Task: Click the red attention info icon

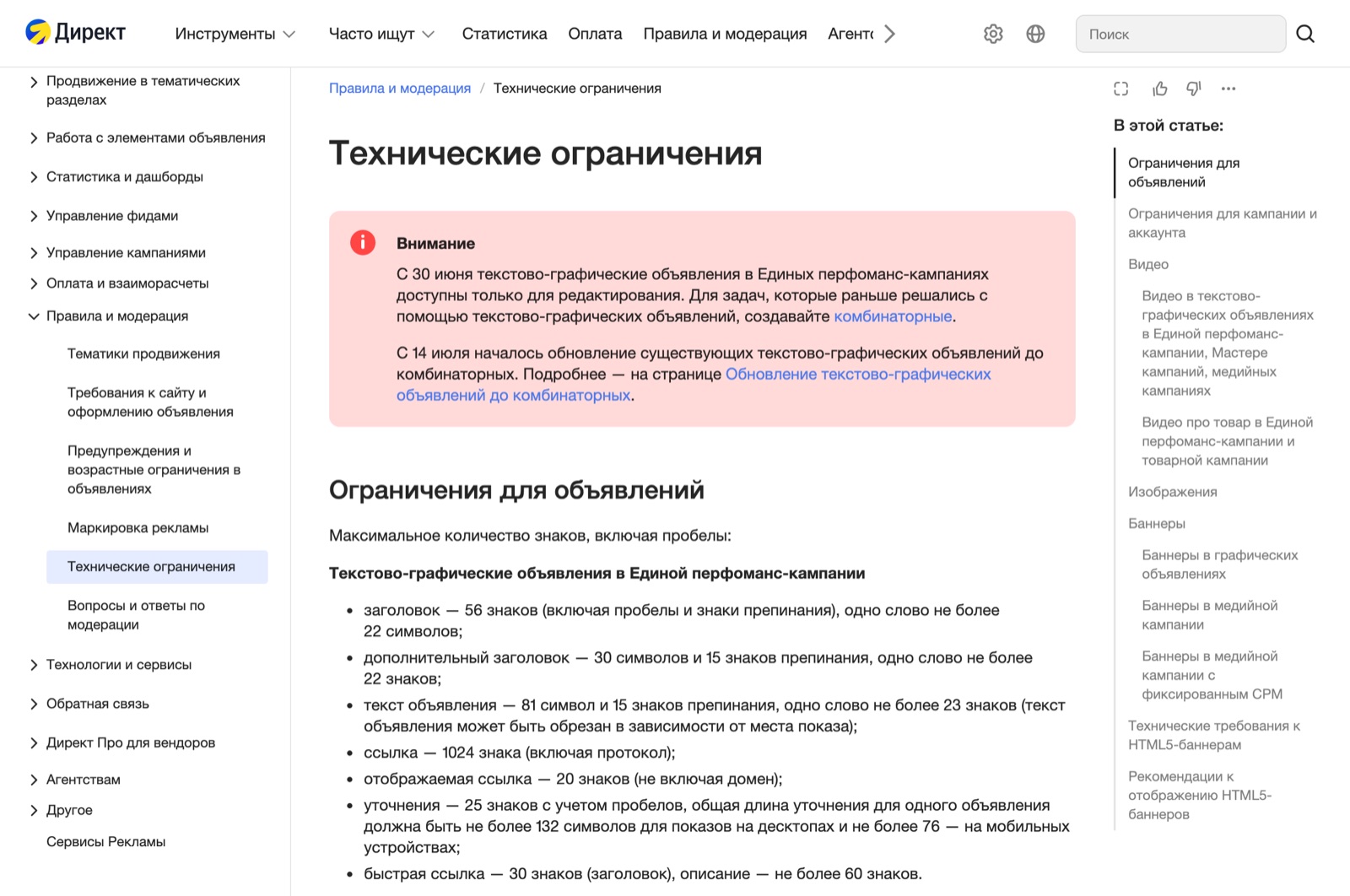Action: point(363,243)
